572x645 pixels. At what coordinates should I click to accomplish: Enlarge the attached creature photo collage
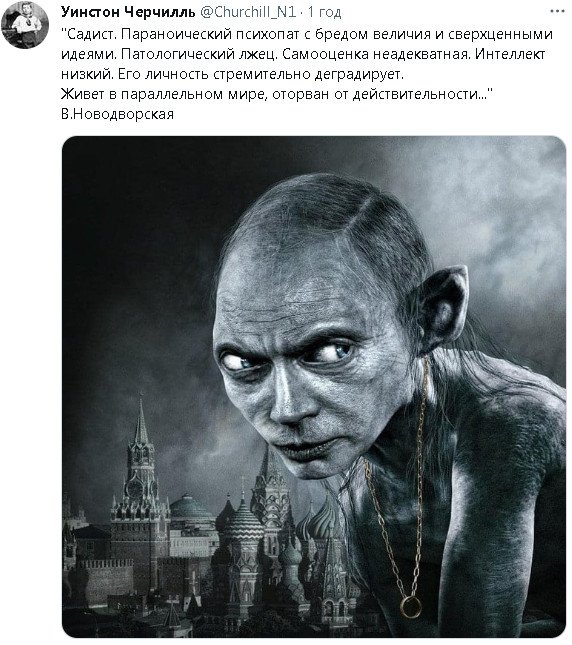314,387
